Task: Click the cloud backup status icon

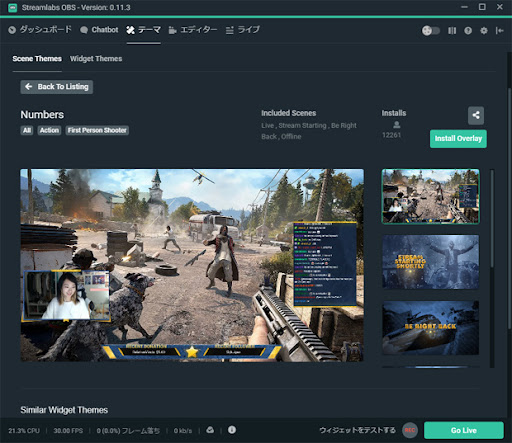Action: 210,430
